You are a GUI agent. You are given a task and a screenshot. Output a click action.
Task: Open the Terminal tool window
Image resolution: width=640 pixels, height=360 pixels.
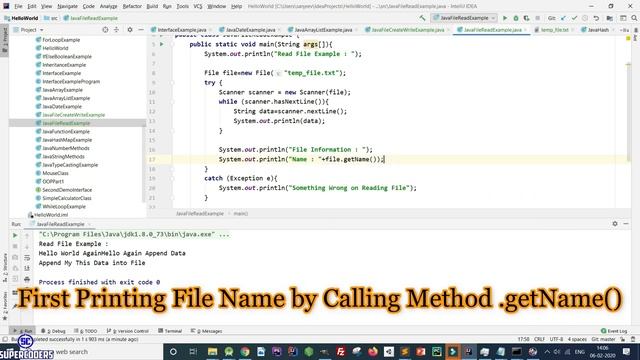[x=170, y=331]
